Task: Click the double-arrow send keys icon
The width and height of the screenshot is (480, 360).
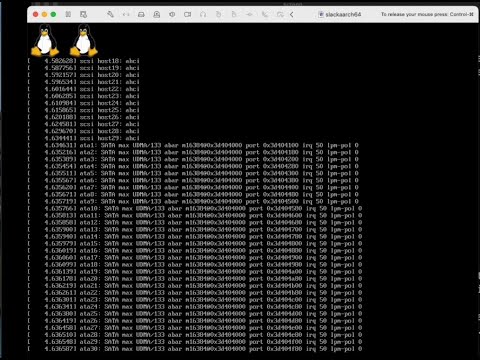Action: 126,14
